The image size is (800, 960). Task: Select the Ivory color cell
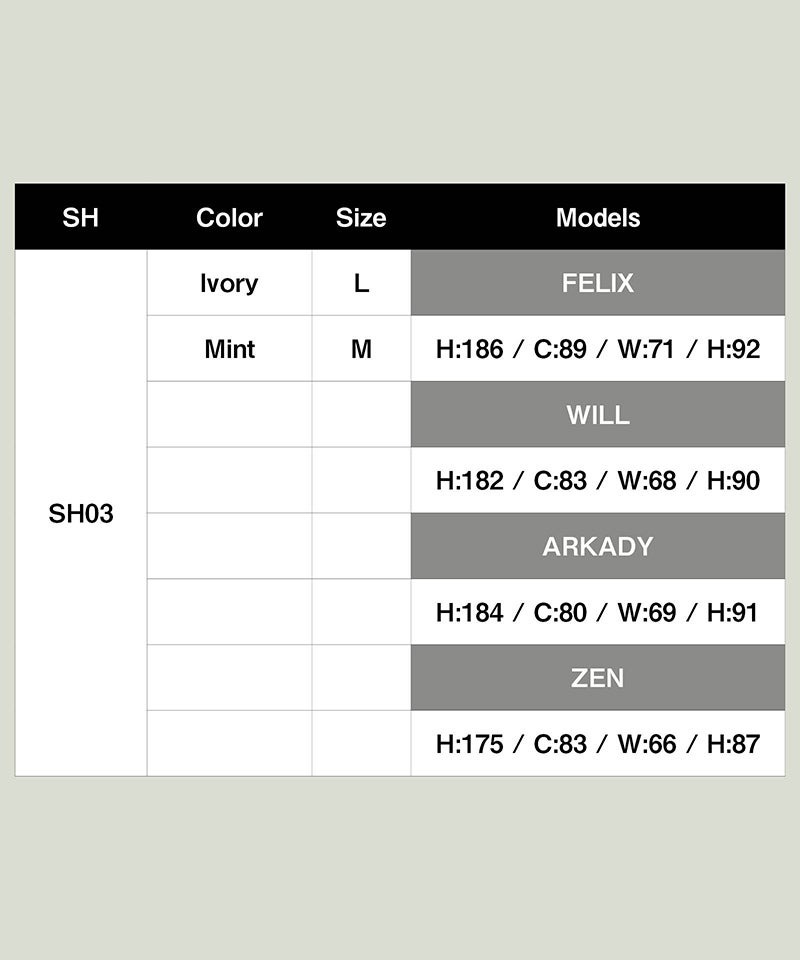[230, 283]
